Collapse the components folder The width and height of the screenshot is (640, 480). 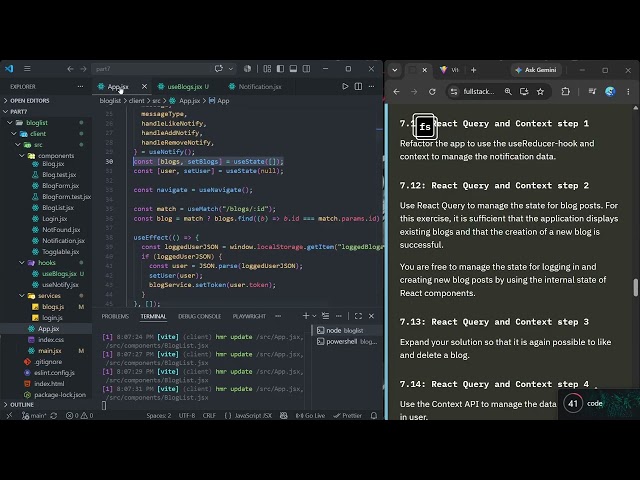56,156
